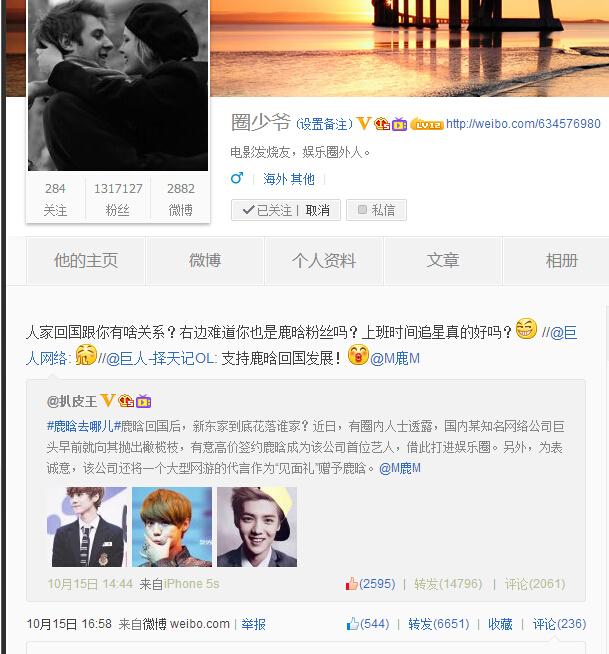609x654 pixels.
Task: Click the male gender symbol icon
Action: tap(237, 179)
